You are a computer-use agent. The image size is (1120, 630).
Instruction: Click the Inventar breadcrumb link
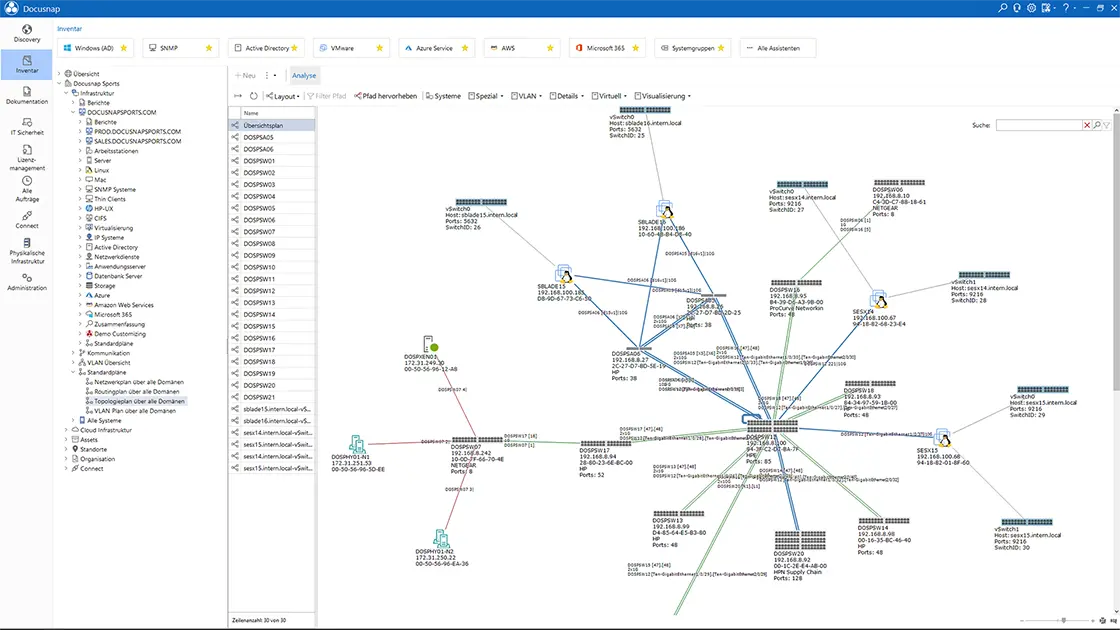click(x=69, y=29)
